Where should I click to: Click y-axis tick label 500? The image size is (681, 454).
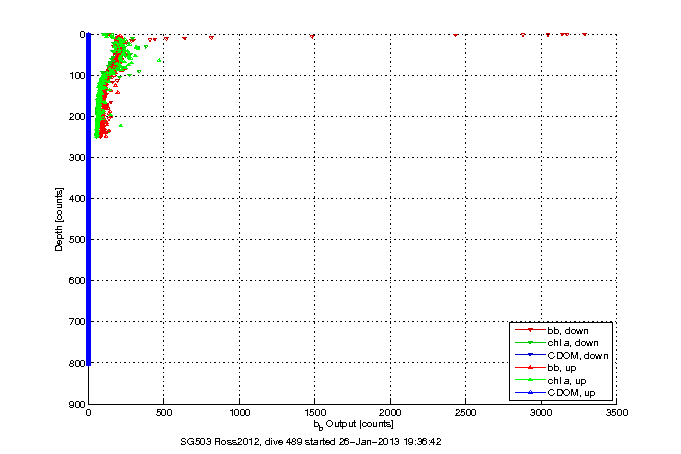76,239
